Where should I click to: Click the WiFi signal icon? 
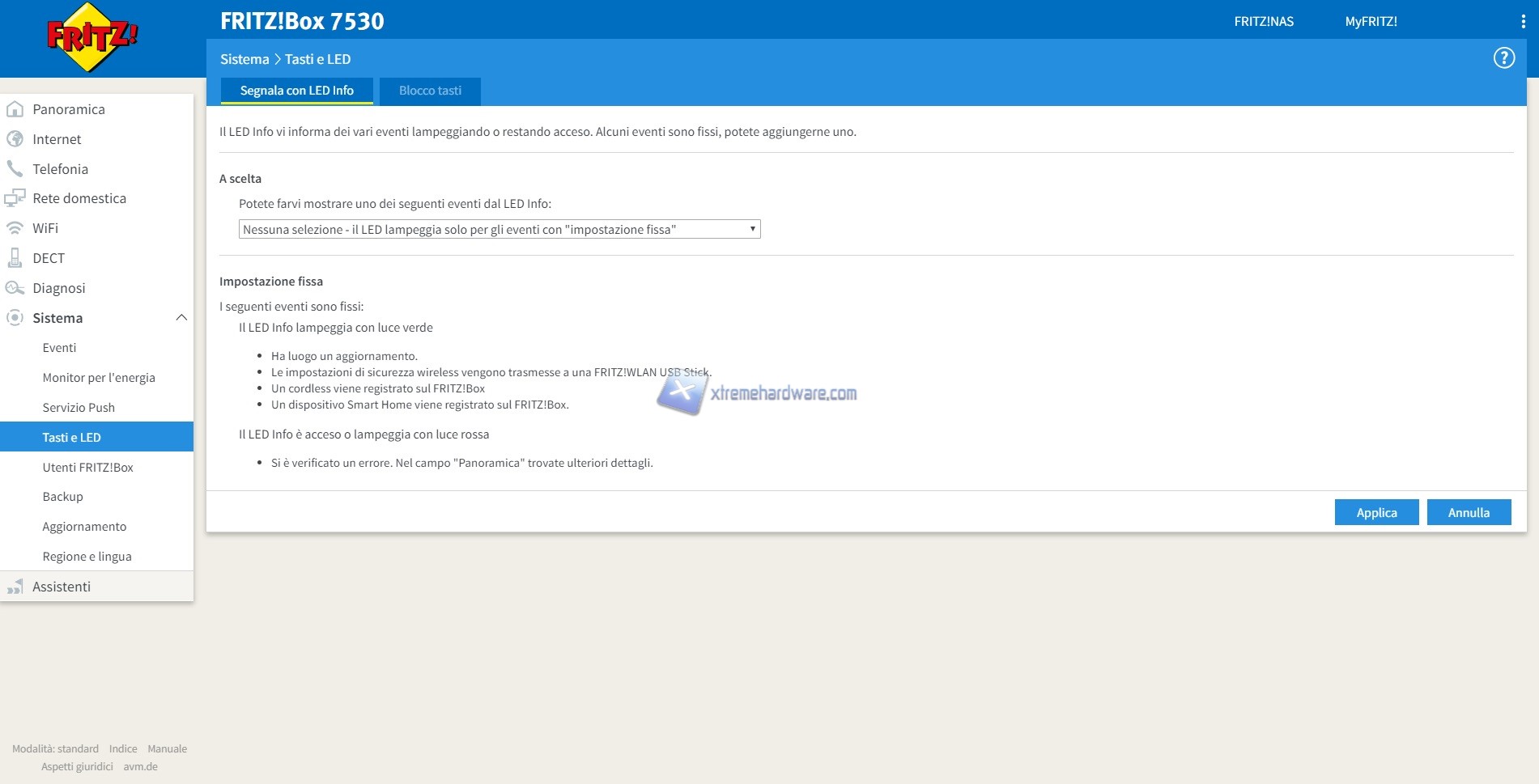(x=15, y=228)
